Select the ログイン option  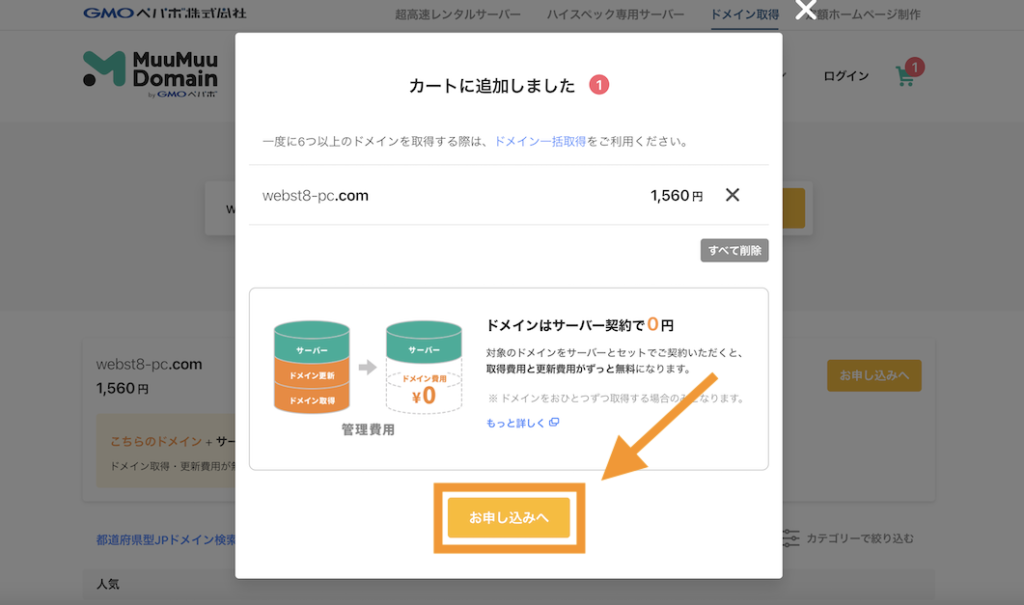(x=845, y=75)
